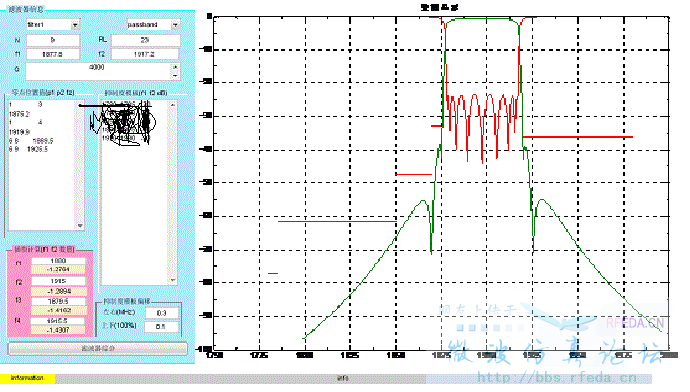Click the N order input field
The width and height of the screenshot is (690, 392).
[x=53, y=40]
